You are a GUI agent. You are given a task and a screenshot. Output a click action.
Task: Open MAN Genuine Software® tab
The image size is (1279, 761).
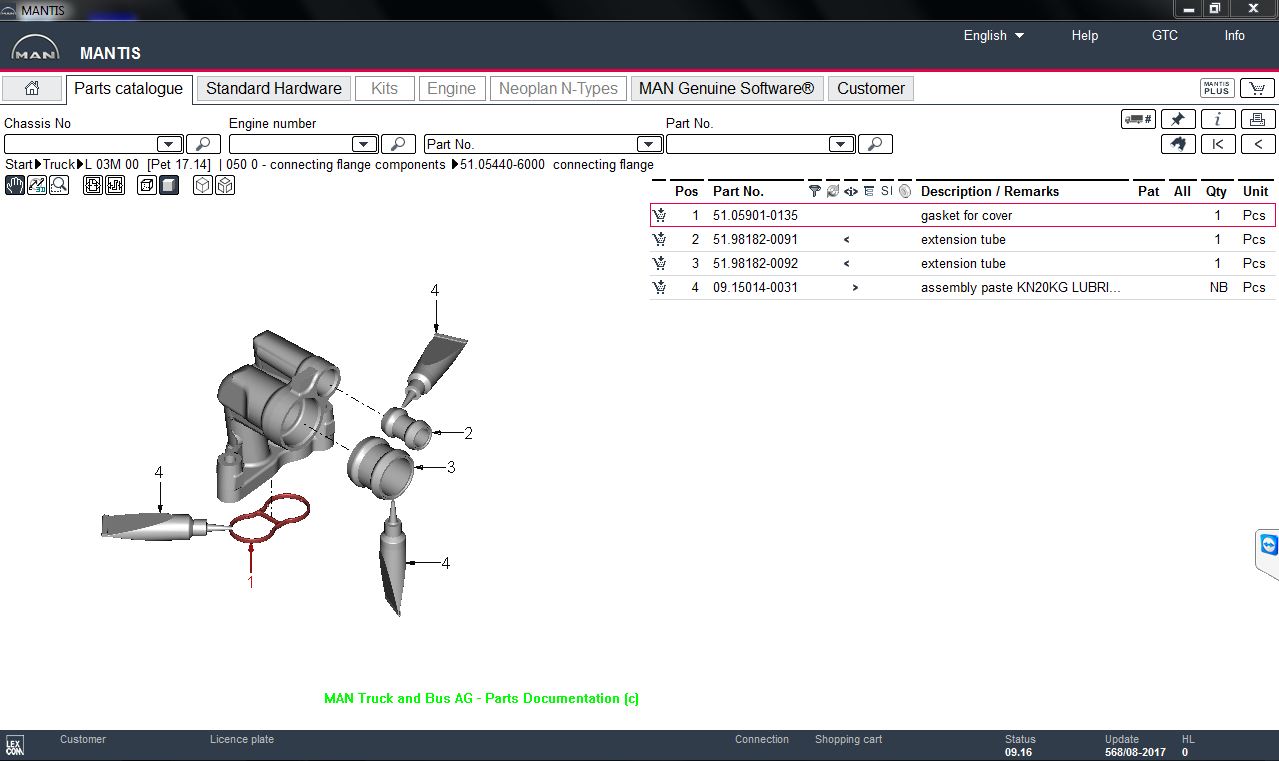(727, 88)
